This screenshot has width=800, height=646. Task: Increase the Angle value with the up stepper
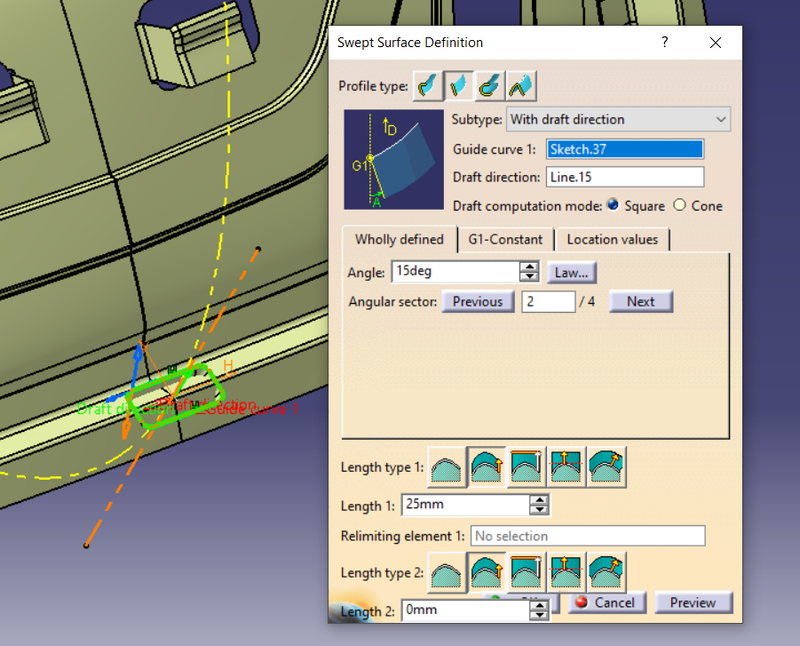(x=531, y=266)
